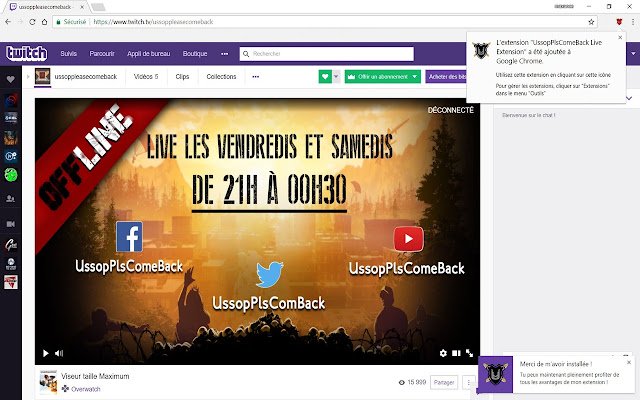Screen dimensions: 640x400
Task: Go to the browser home page icon
Action: [44, 22]
